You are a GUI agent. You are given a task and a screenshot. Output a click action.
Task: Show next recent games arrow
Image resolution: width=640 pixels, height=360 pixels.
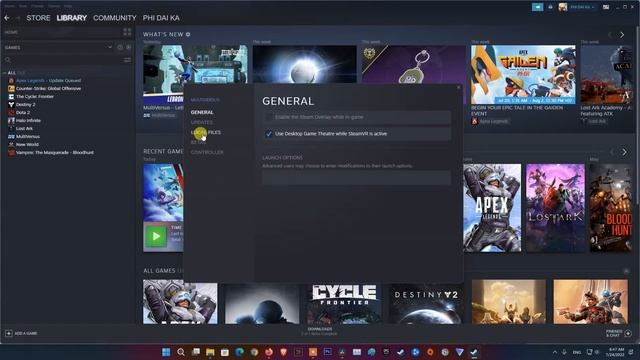click(x=624, y=152)
